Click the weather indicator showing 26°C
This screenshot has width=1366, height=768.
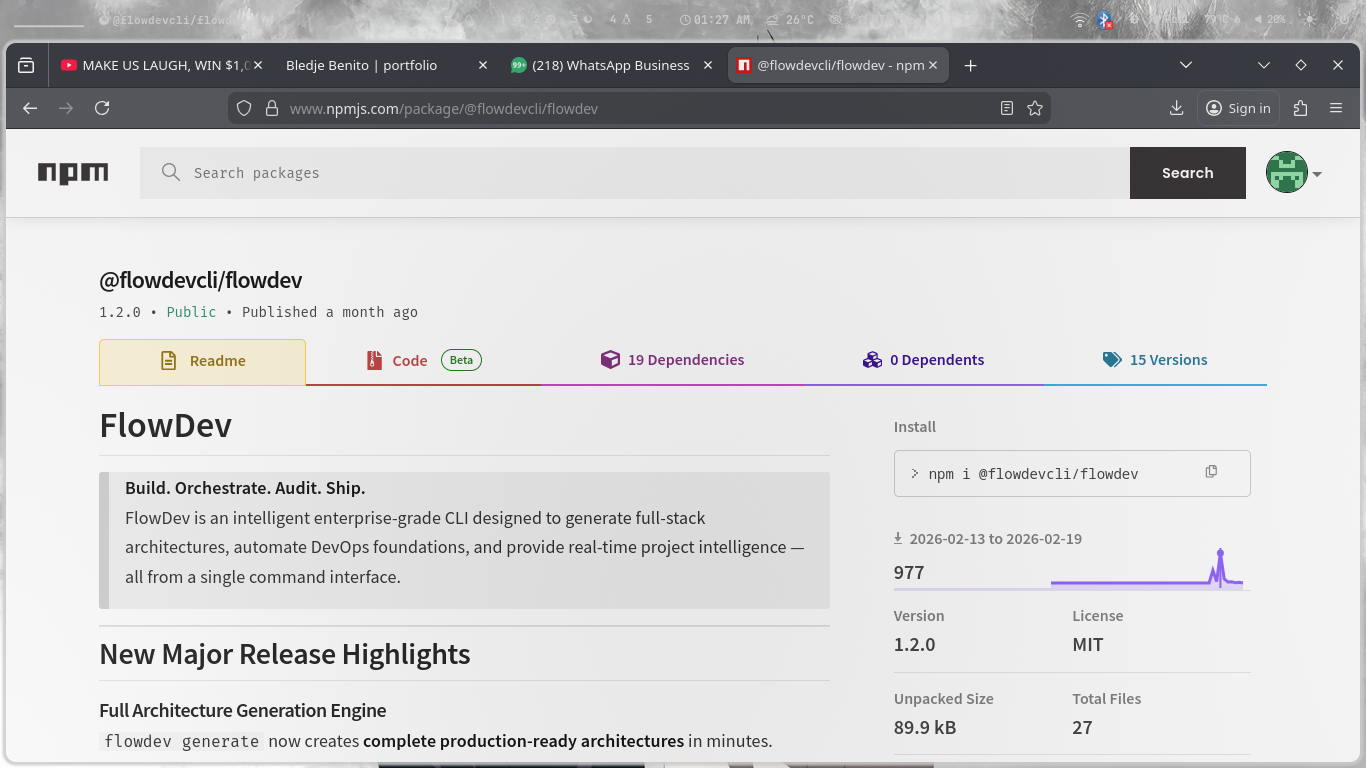click(x=790, y=20)
